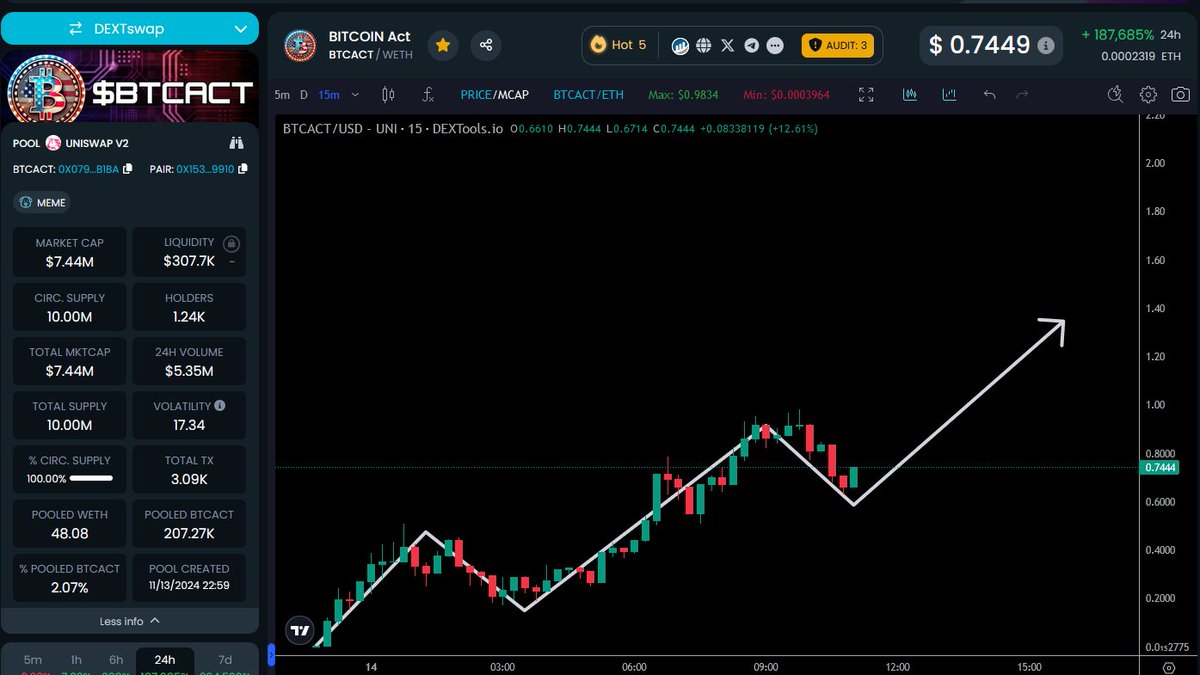Screen dimensions: 1200x675
Task: Click the MARKET CAP $7.44M card
Action: (70, 252)
